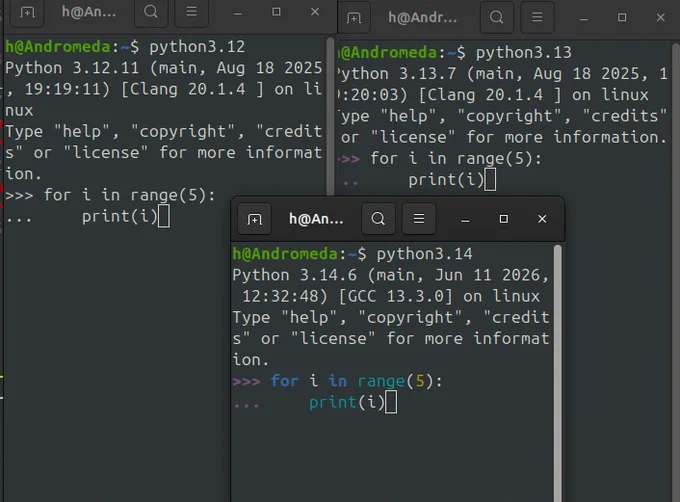This screenshot has height=502, width=680.
Task: Open new tab in python3.13 terminal
Action: [354, 18]
